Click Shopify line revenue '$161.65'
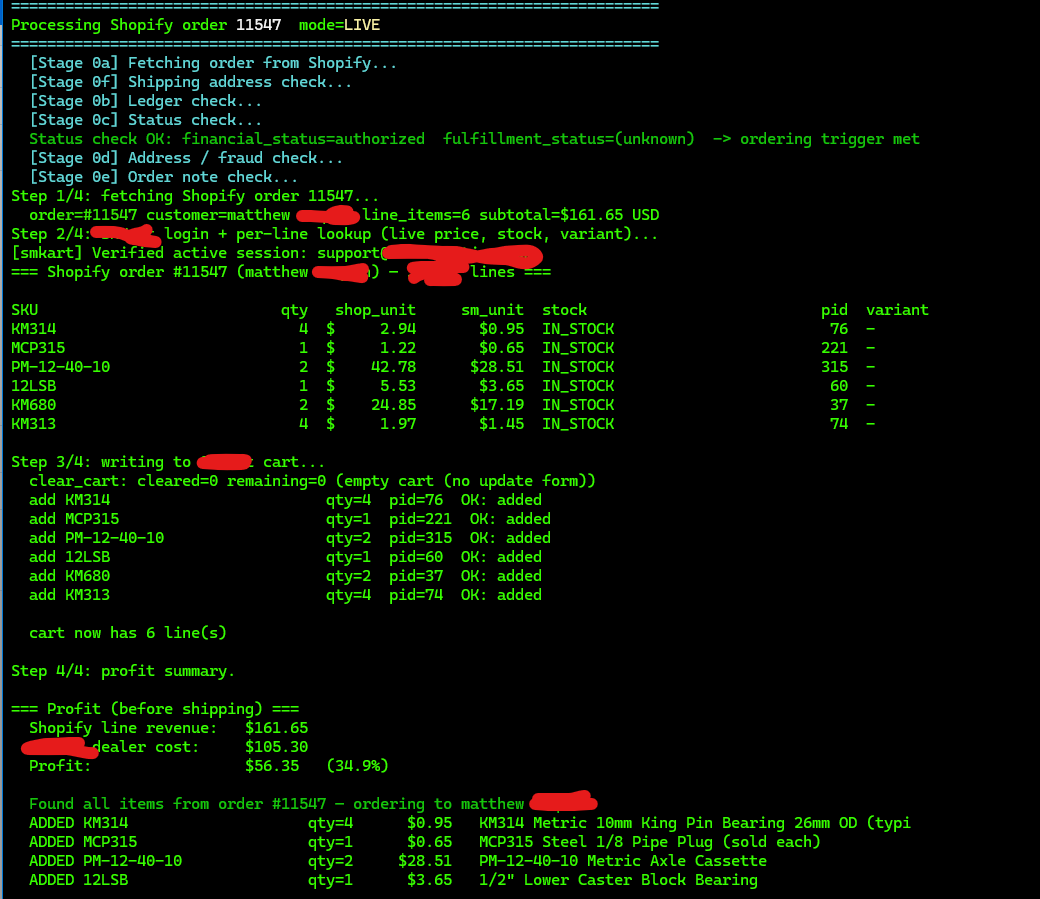1040x899 pixels. [x=277, y=728]
